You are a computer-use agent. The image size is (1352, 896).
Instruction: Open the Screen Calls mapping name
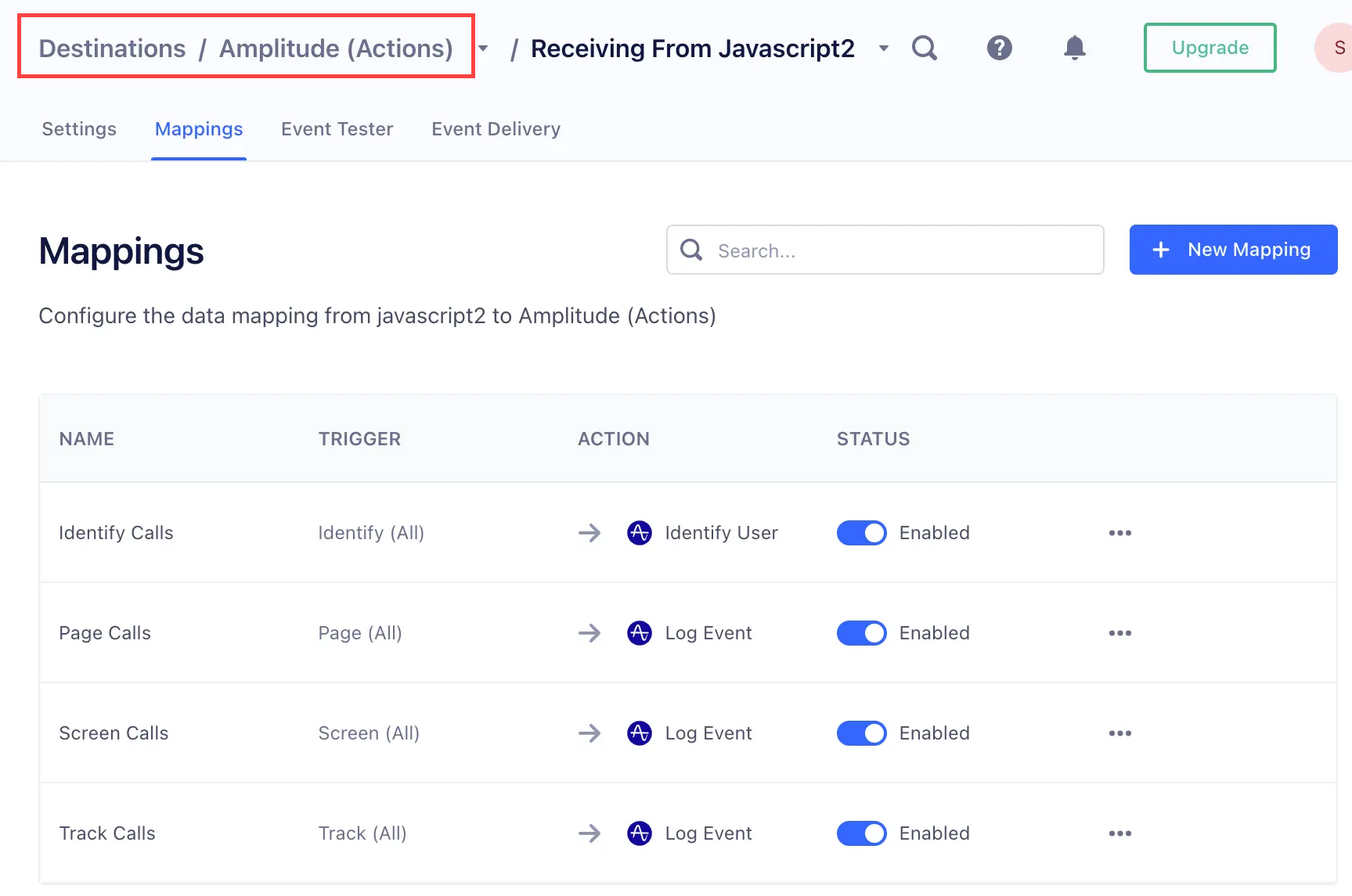pos(114,733)
